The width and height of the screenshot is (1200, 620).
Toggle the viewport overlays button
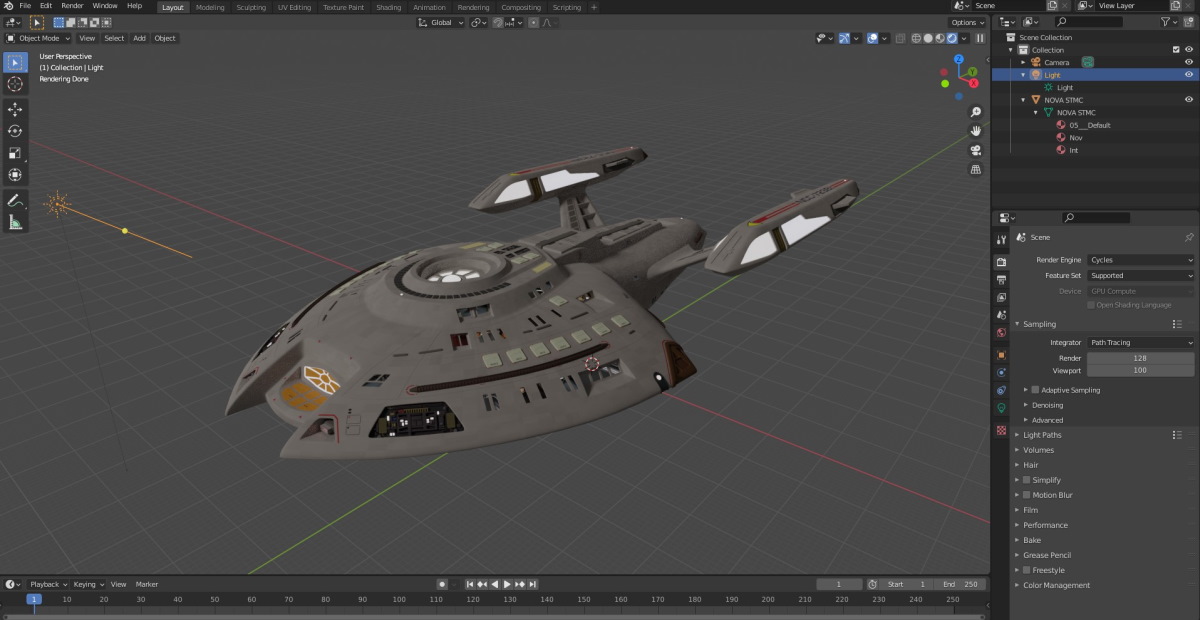tap(873, 38)
